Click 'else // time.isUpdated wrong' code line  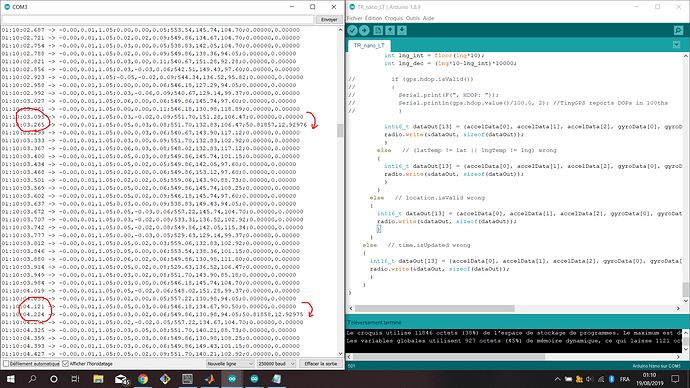[x=416, y=245]
